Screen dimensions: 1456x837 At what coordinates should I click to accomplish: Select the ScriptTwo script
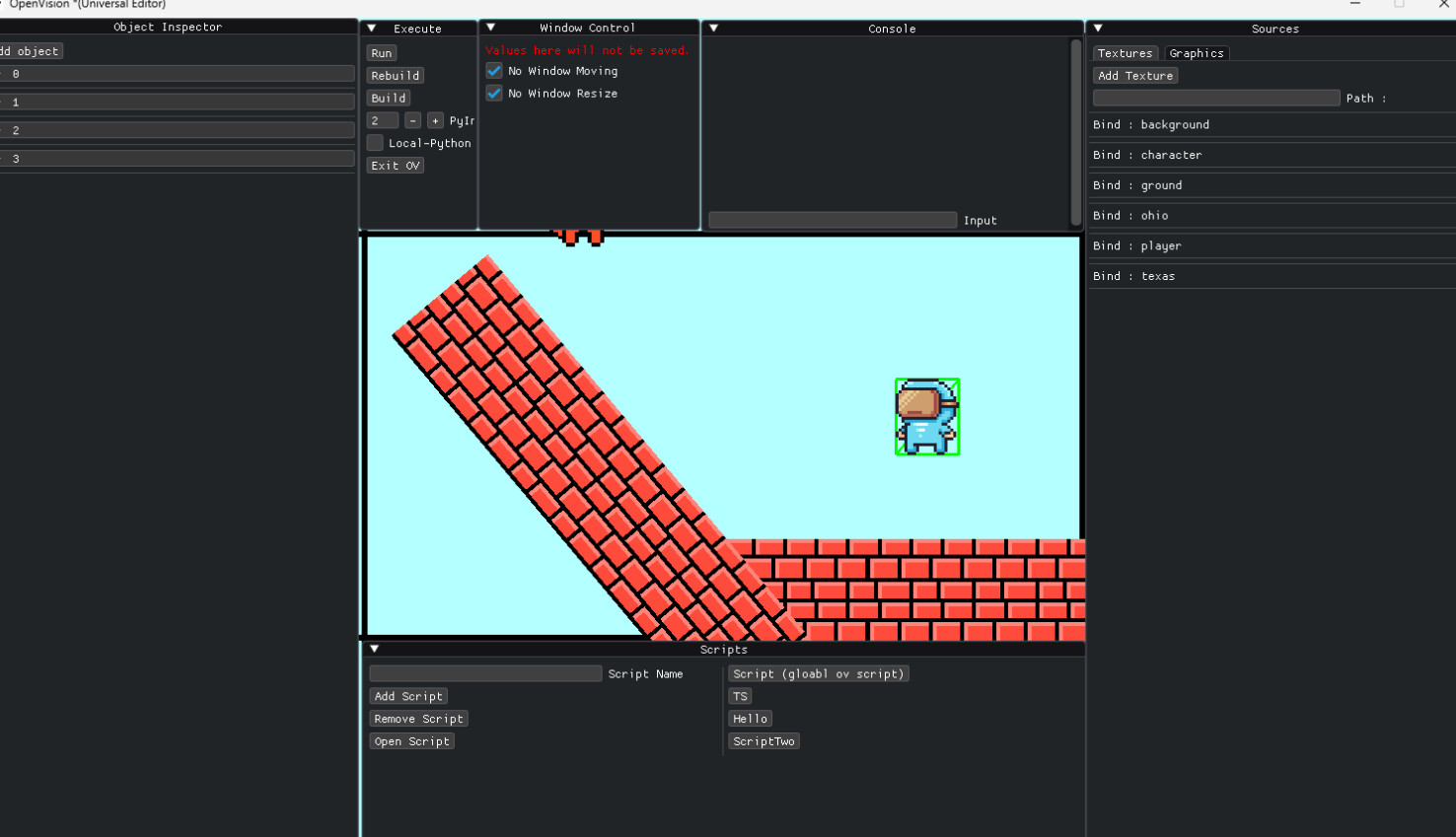click(764, 740)
